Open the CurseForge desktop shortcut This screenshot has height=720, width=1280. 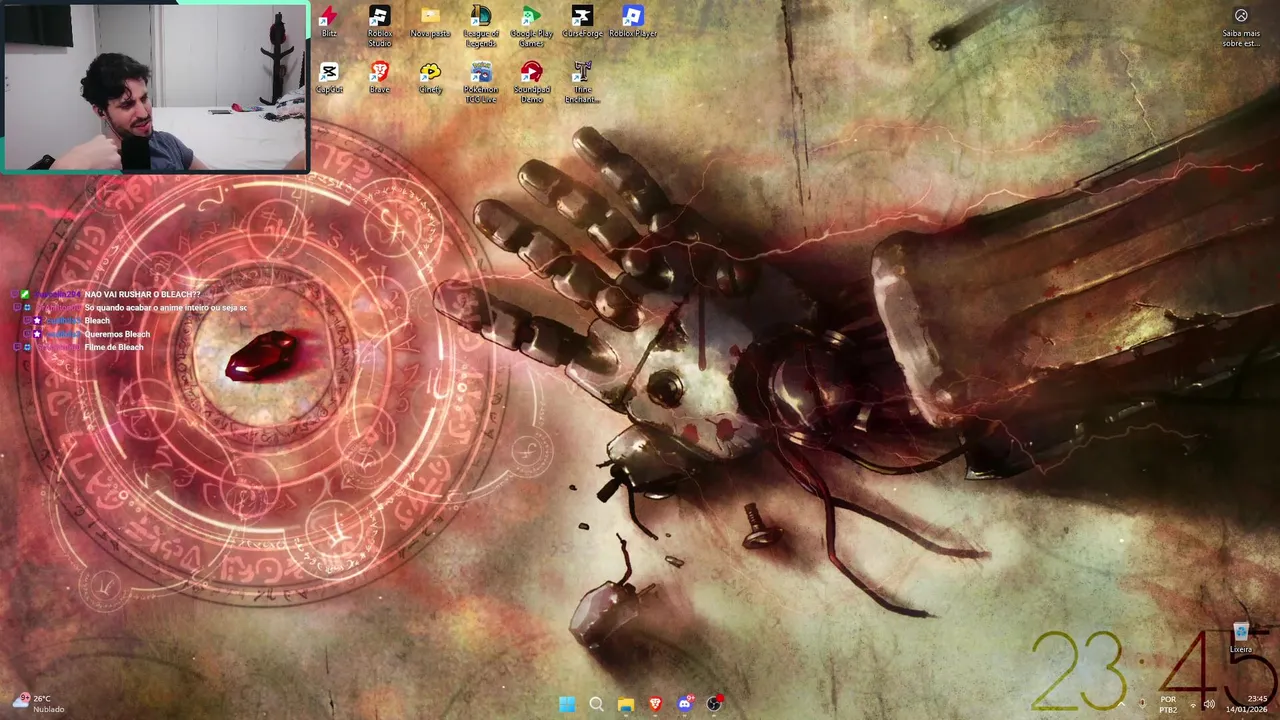582,21
